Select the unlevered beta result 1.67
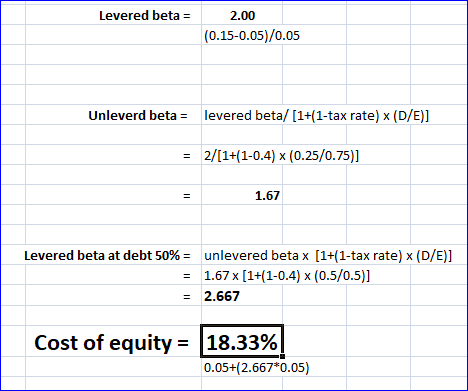The width and height of the screenshot is (468, 391). tap(267, 196)
